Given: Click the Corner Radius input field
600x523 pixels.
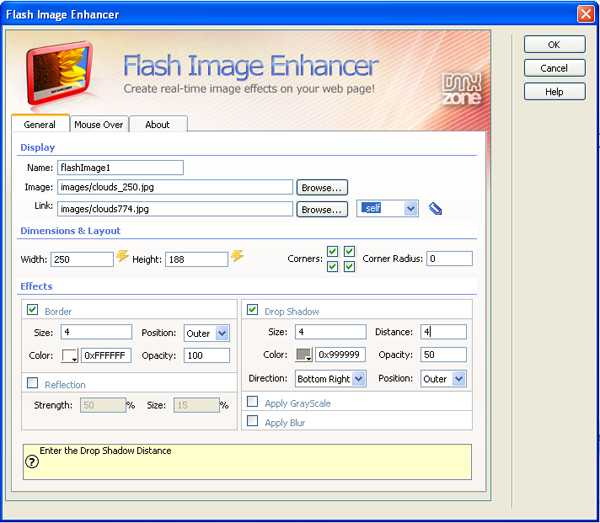Looking at the screenshot, I should coord(450,259).
